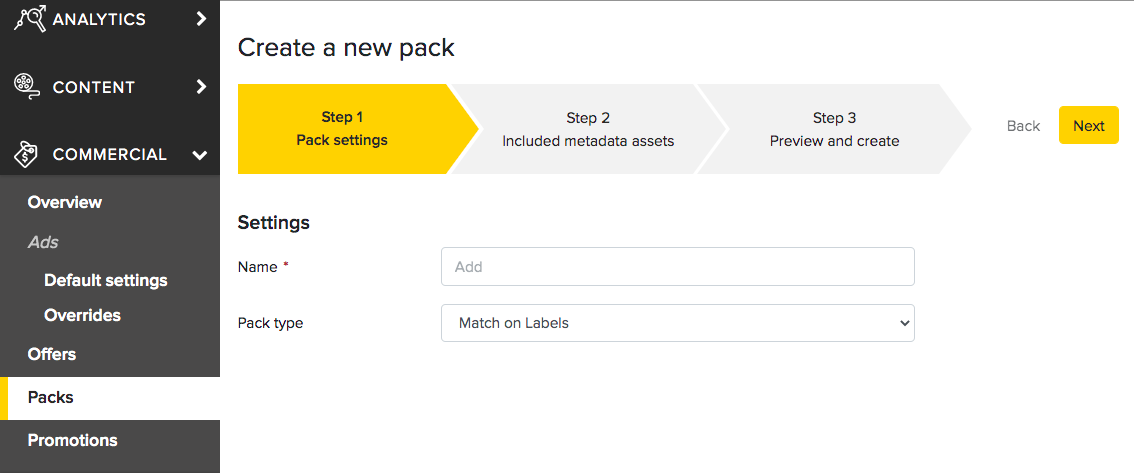Click the Content film reel icon

tap(27, 87)
